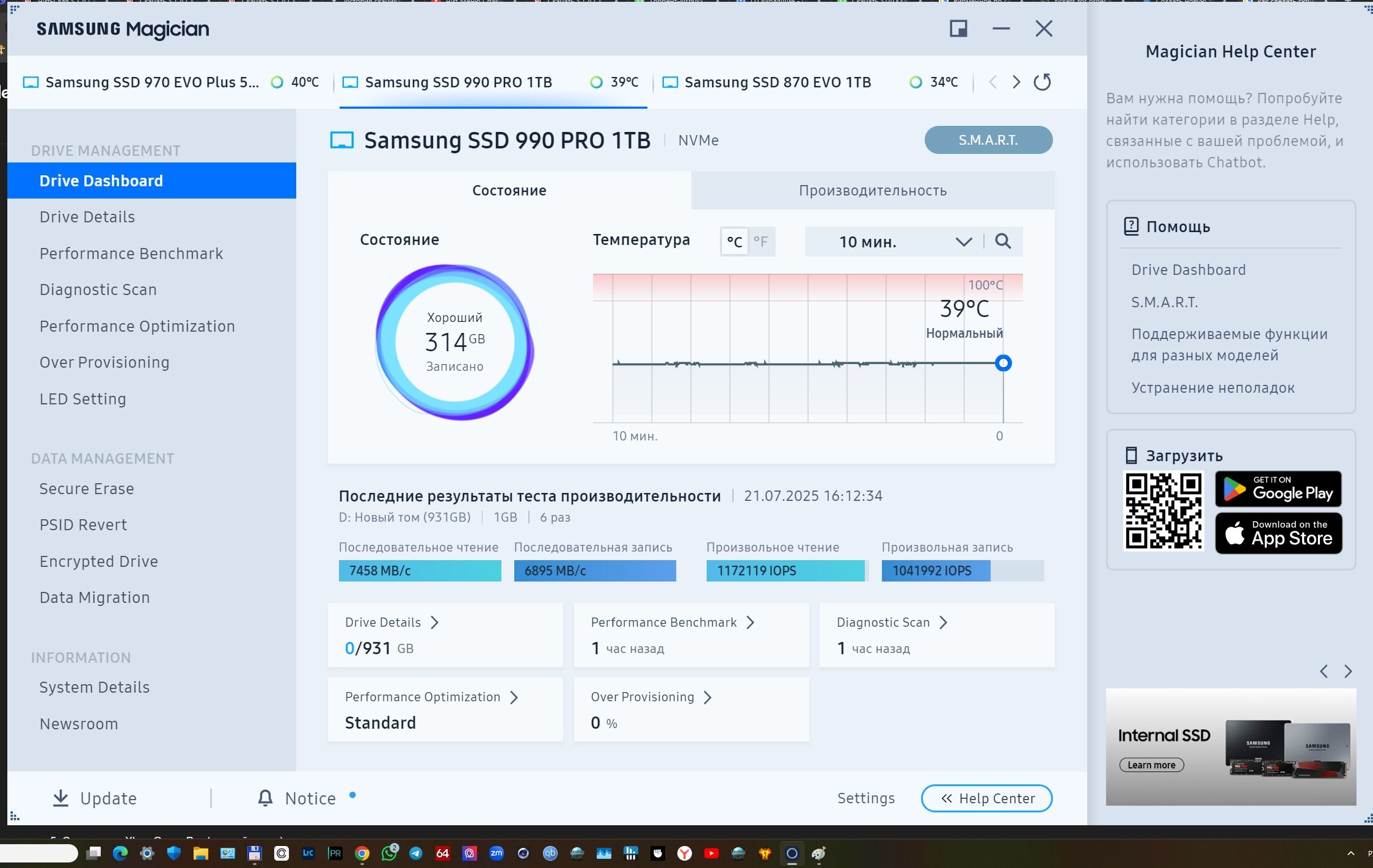Open the S.M.A.R.T. details button
Image resolution: width=1373 pixels, height=868 pixels.
[988, 140]
